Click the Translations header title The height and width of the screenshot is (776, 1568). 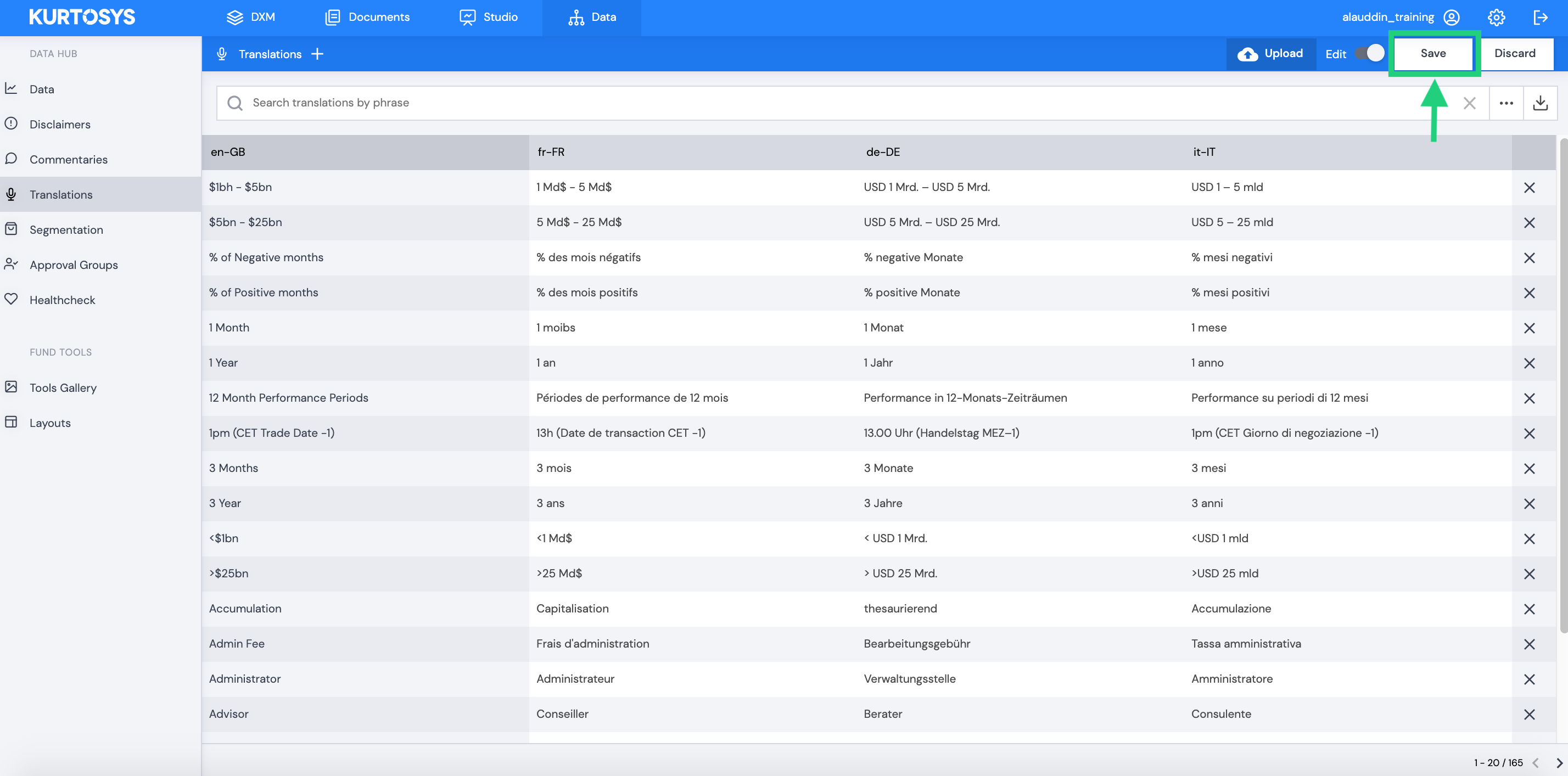(270, 54)
